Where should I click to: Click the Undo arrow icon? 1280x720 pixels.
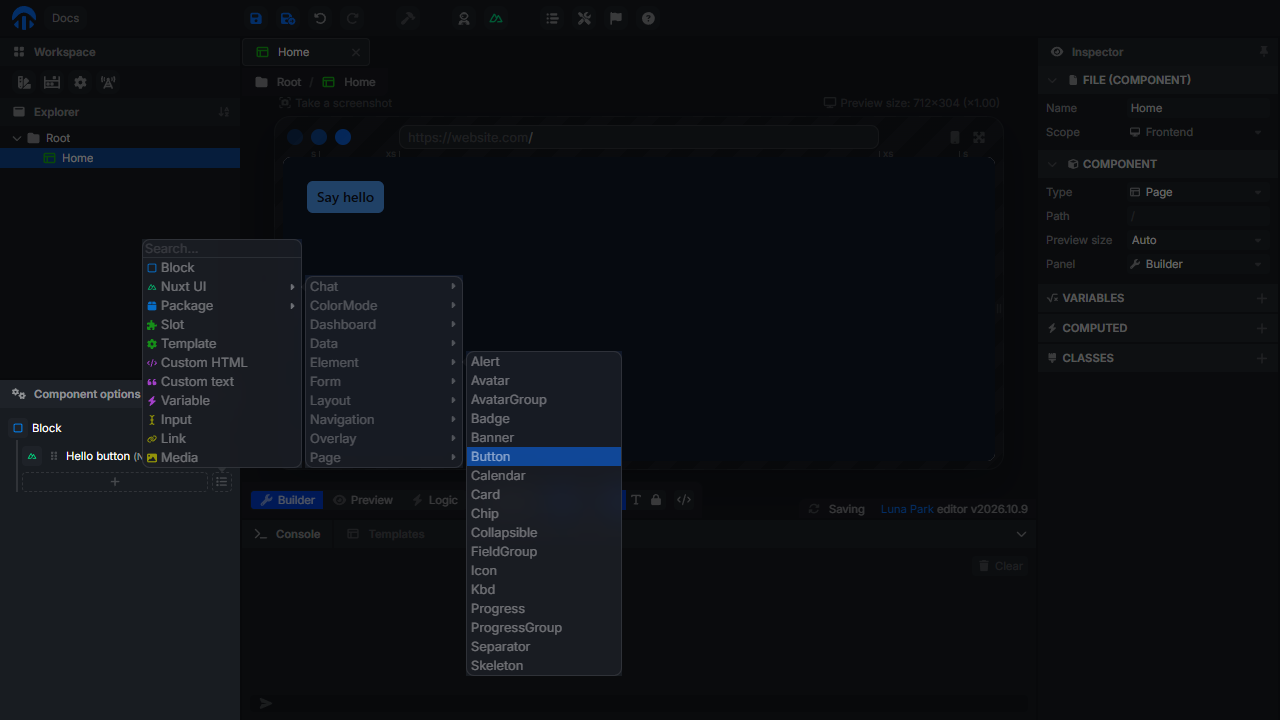click(320, 18)
